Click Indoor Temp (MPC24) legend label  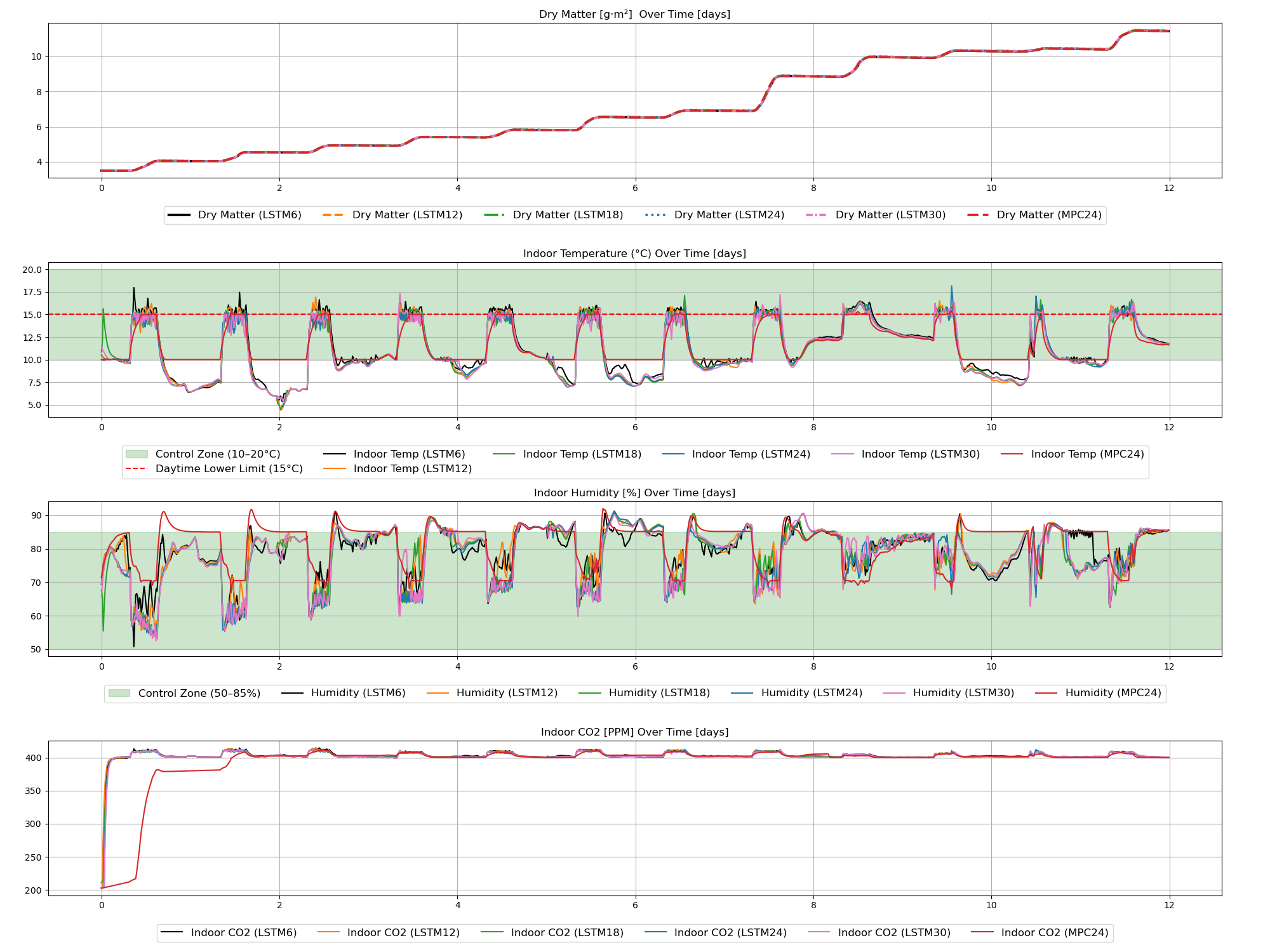[x=1086, y=454]
